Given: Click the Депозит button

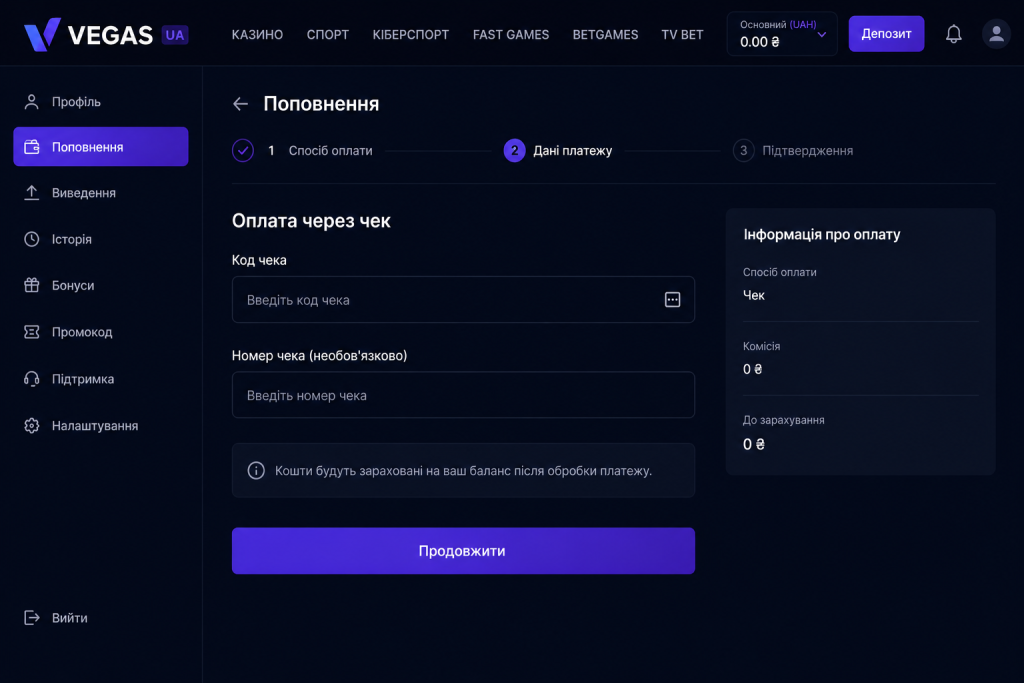Looking at the screenshot, I should click(x=886, y=34).
